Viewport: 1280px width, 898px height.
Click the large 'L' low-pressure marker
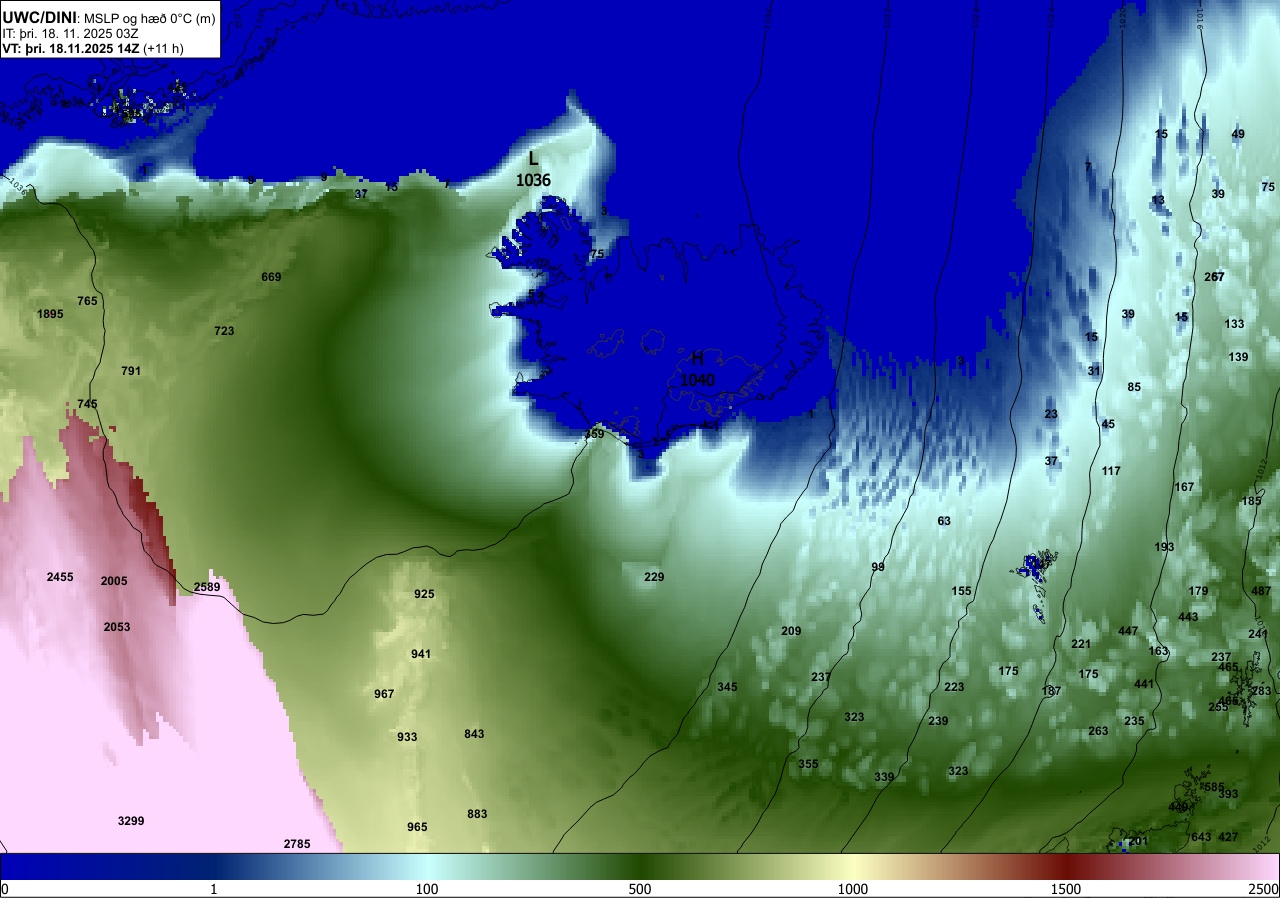[x=533, y=158]
